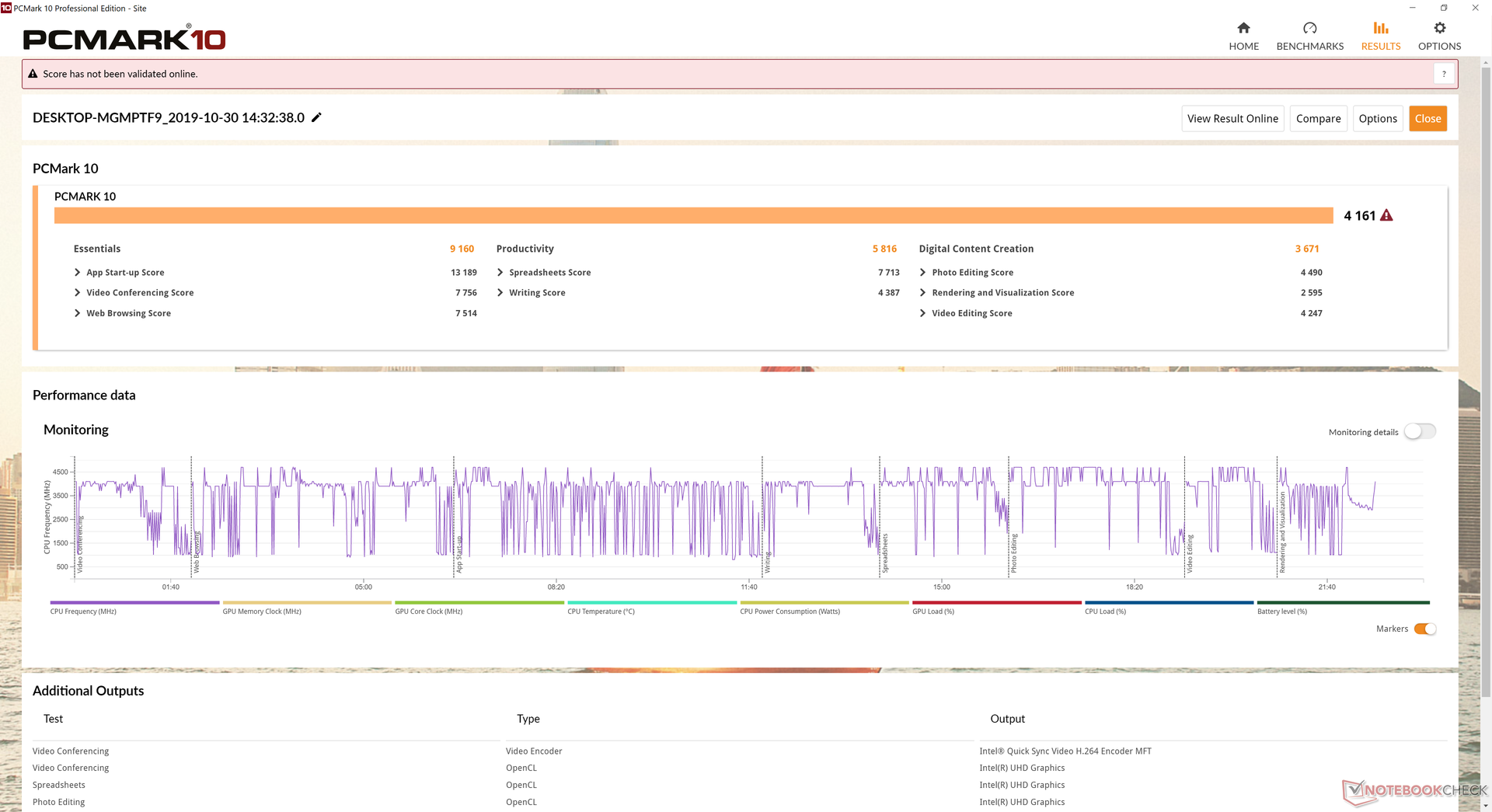Click the Photo Editing marker in chart

(1013, 554)
